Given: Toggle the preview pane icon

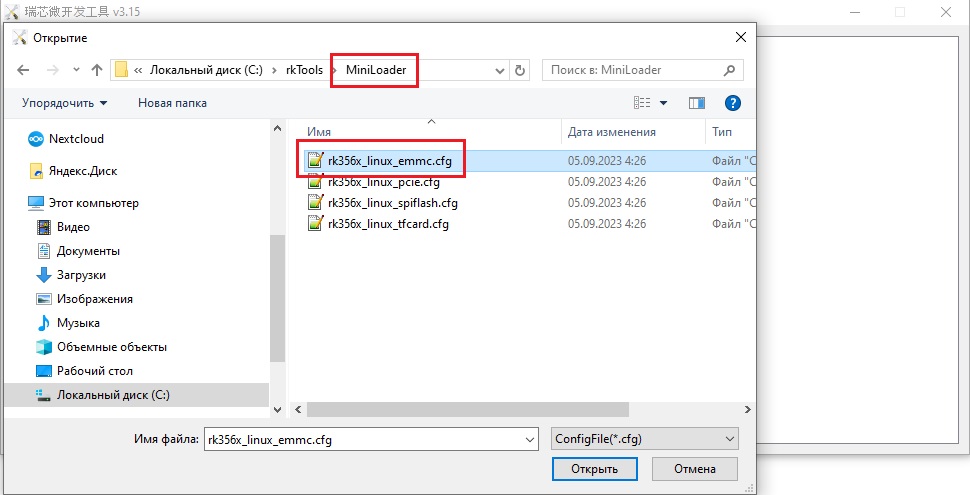Looking at the screenshot, I should click(697, 103).
